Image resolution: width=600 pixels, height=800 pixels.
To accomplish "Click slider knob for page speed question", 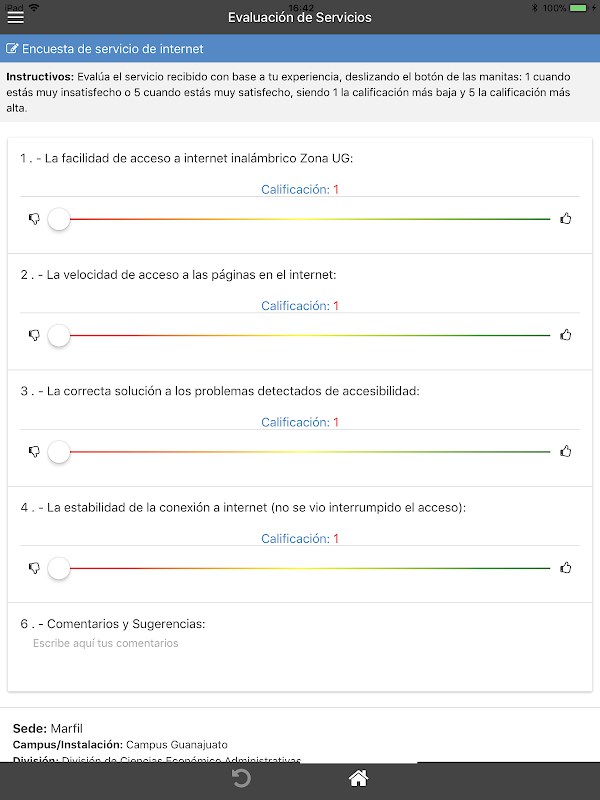I will [59, 336].
